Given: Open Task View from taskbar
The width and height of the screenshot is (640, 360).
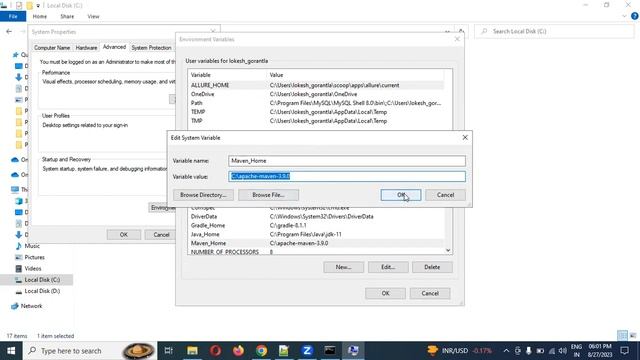Looking at the screenshot, I should pyautogui.click(x=168, y=351).
